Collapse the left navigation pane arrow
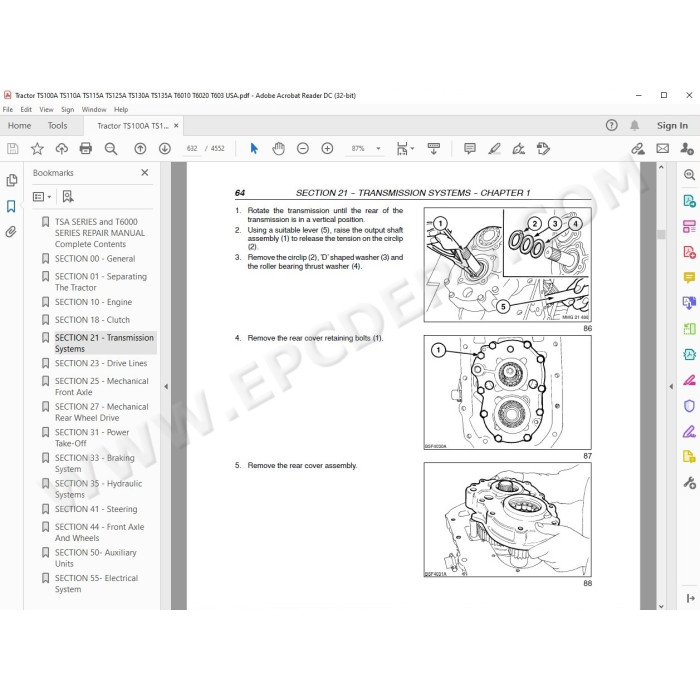The height and width of the screenshot is (700, 700). pos(166,387)
